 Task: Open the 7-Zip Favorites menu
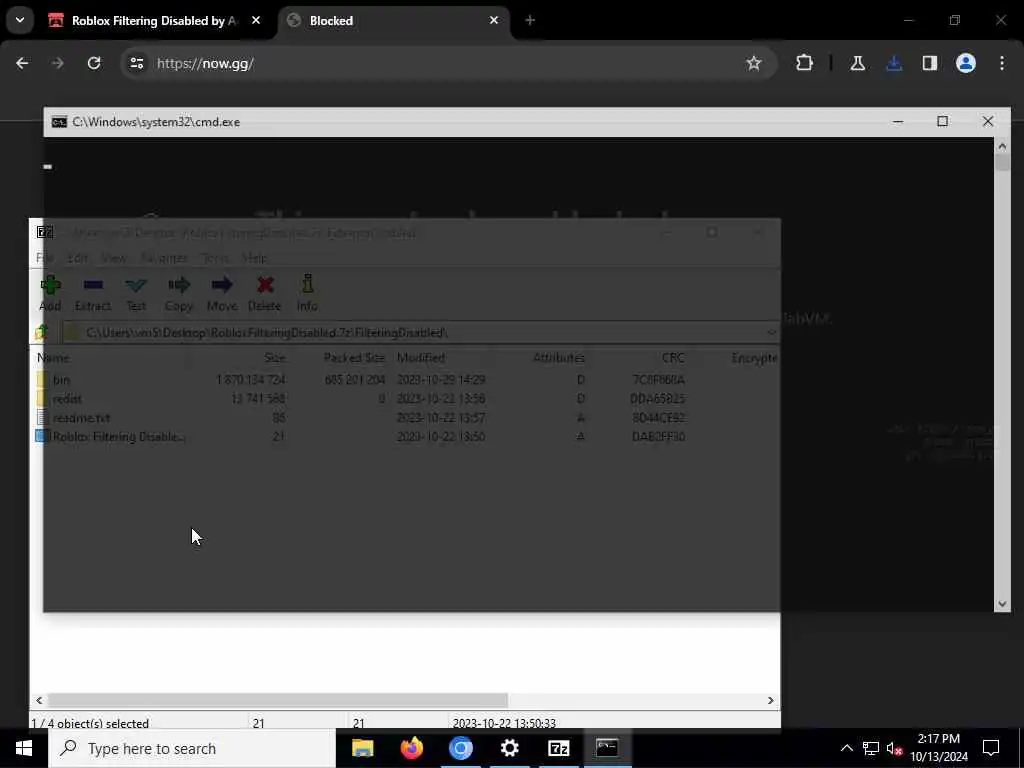pos(164,258)
